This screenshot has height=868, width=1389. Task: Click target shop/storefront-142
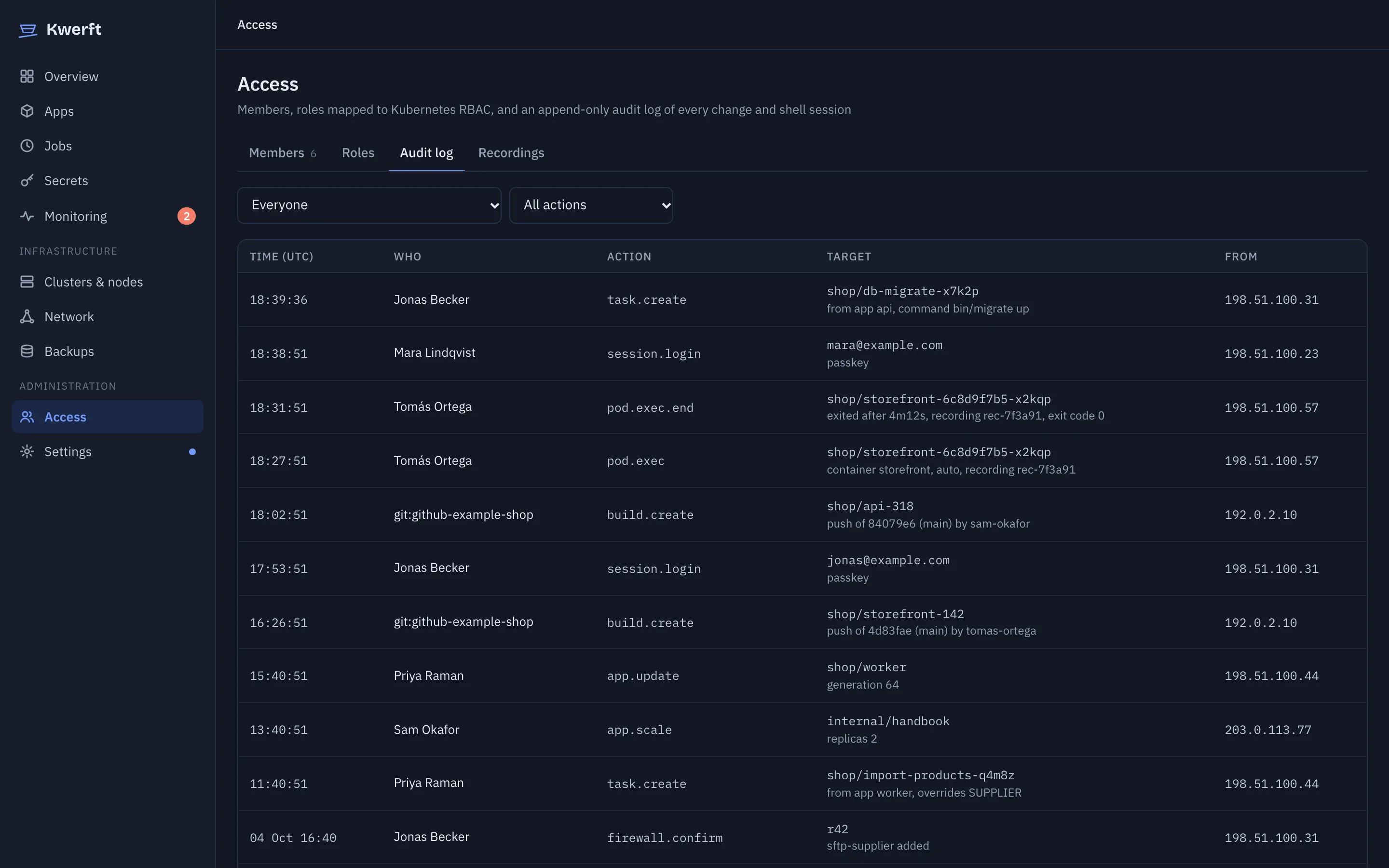click(896, 614)
